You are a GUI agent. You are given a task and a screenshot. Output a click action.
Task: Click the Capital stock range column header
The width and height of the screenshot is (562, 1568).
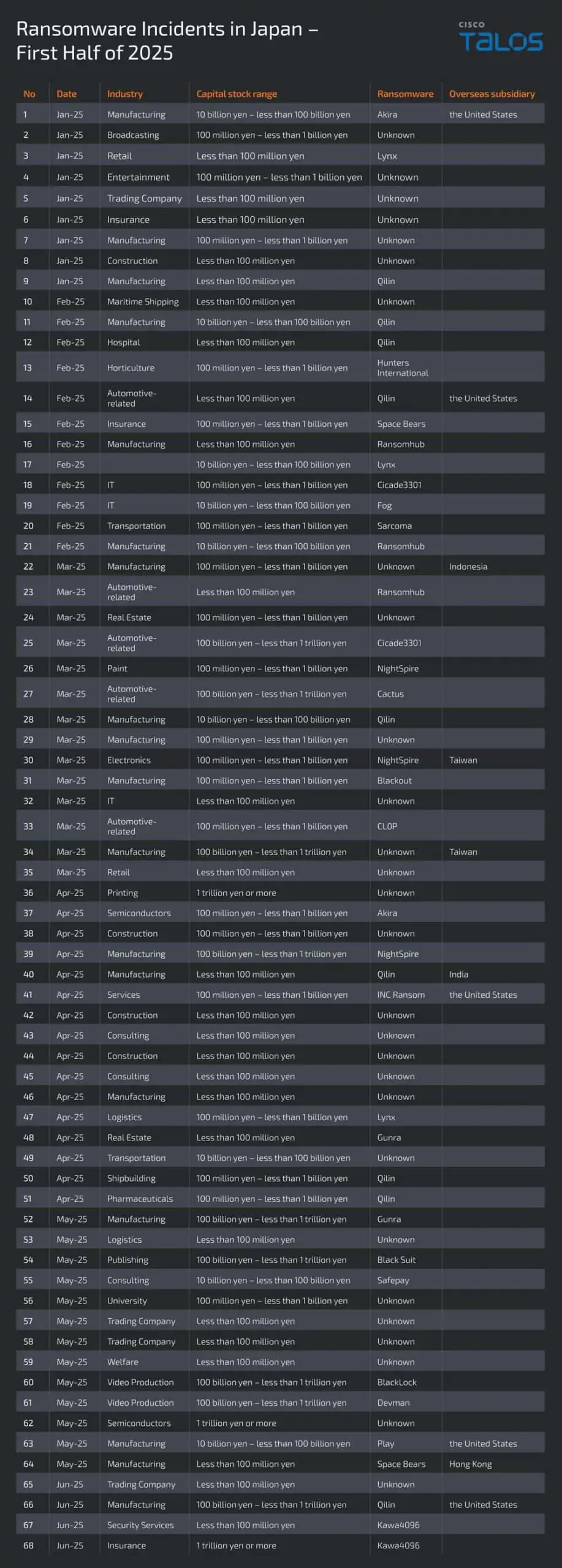coord(237,94)
